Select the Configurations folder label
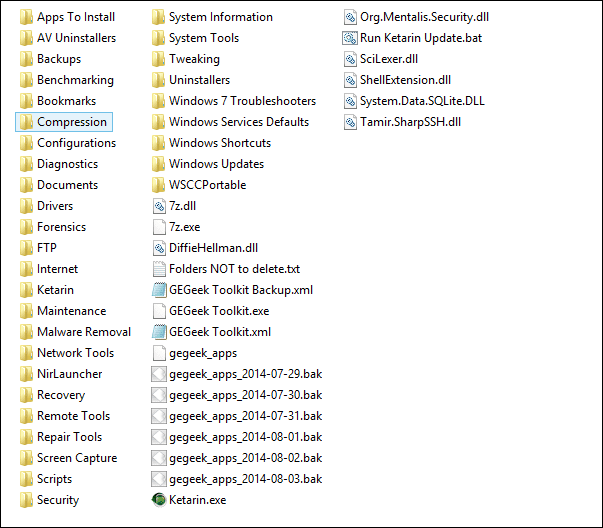This screenshot has width=603, height=528. point(77,143)
